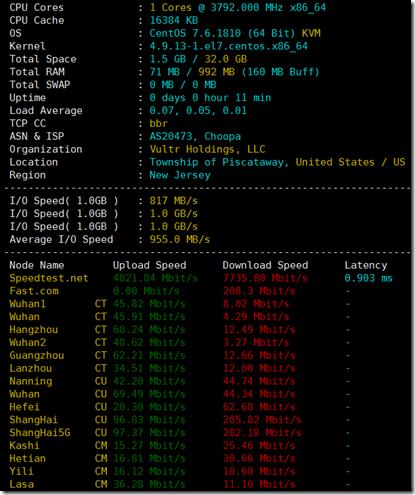Click Organization value 'Vultr Holdings, LLC'
This screenshot has width=415, height=495.
pos(207,149)
